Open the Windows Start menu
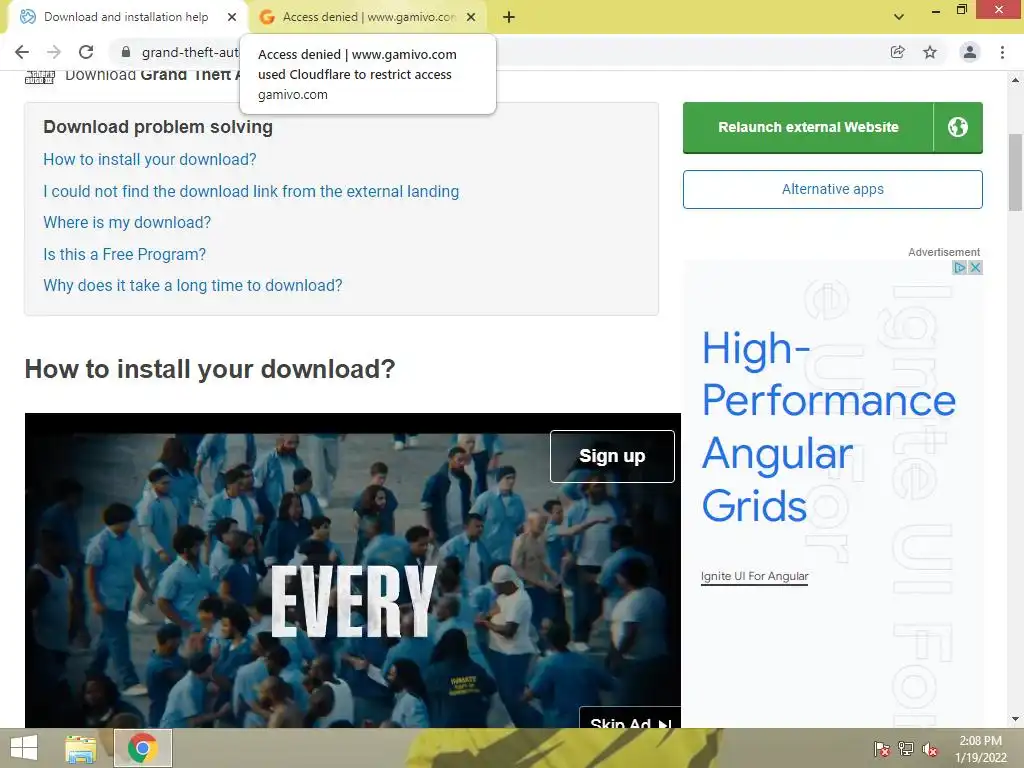1024x768 pixels. (x=24, y=748)
